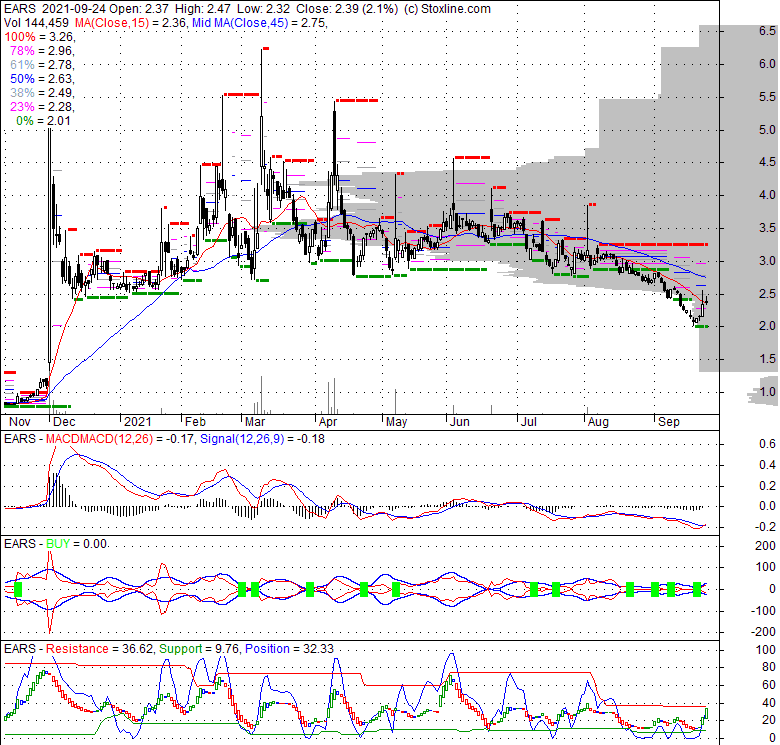Click the 80 position axis label

coord(769,667)
